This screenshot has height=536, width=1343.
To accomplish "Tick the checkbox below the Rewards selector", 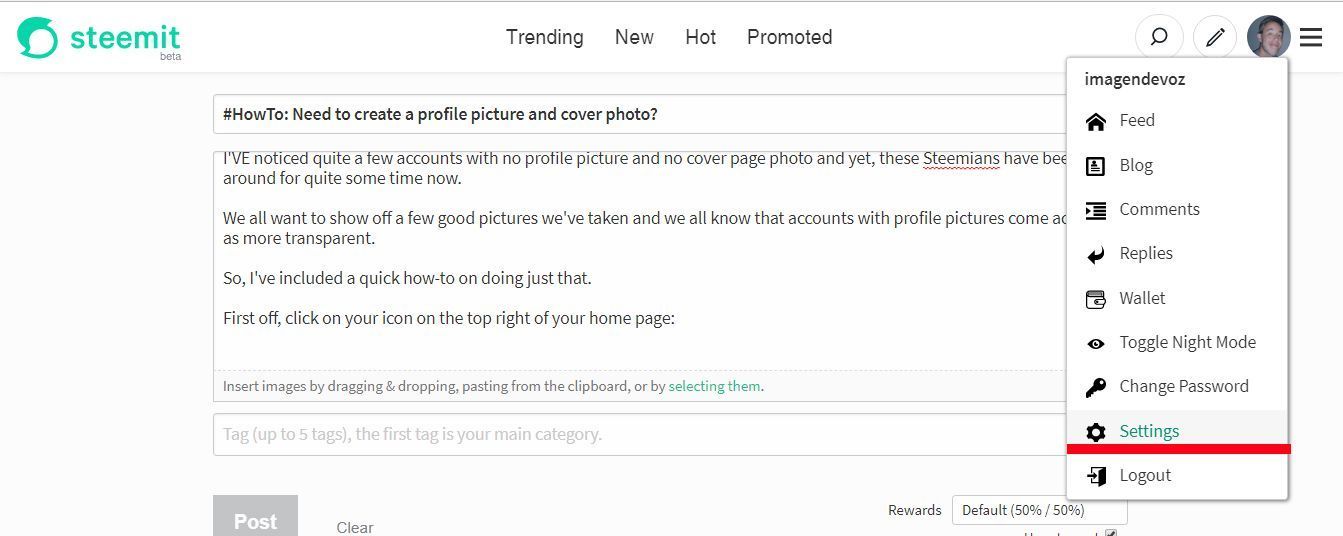I will click(x=1110, y=533).
